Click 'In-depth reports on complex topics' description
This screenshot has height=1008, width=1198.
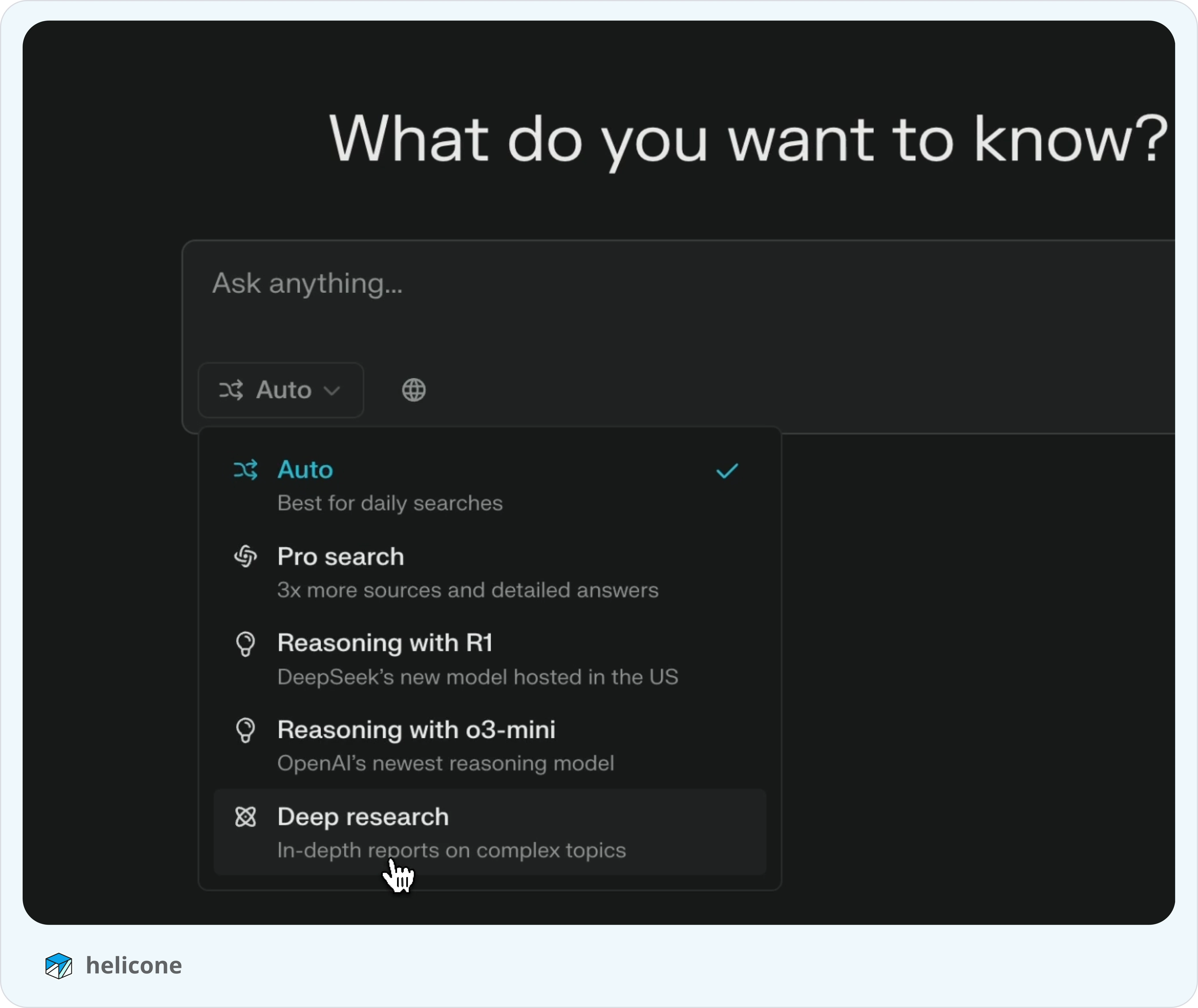pos(451,851)
